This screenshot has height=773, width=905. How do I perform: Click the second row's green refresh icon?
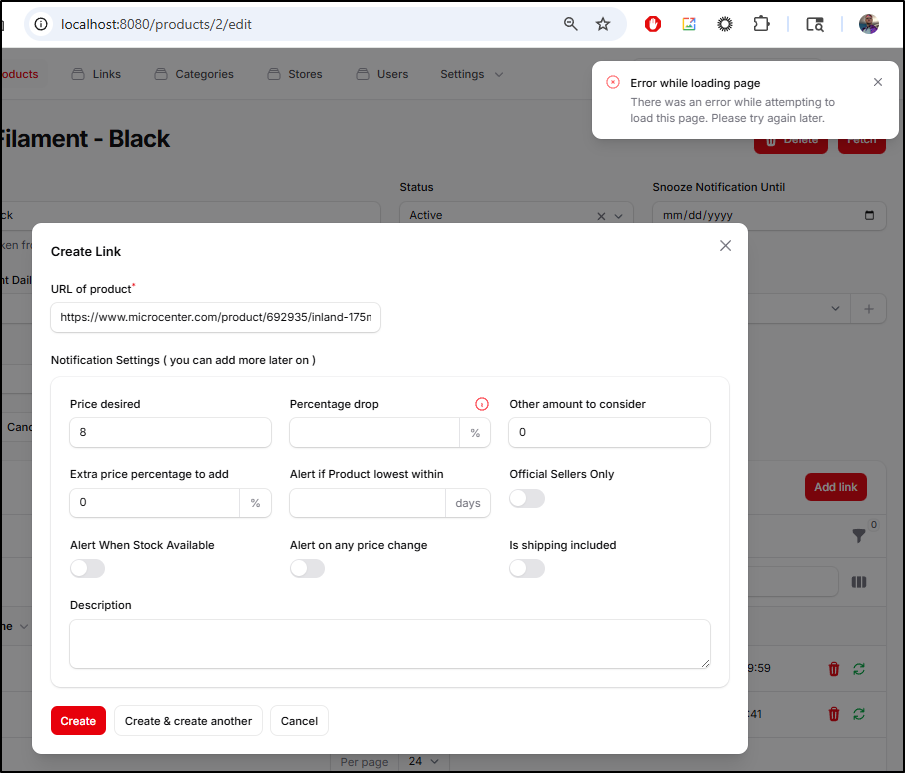(858, 714)
